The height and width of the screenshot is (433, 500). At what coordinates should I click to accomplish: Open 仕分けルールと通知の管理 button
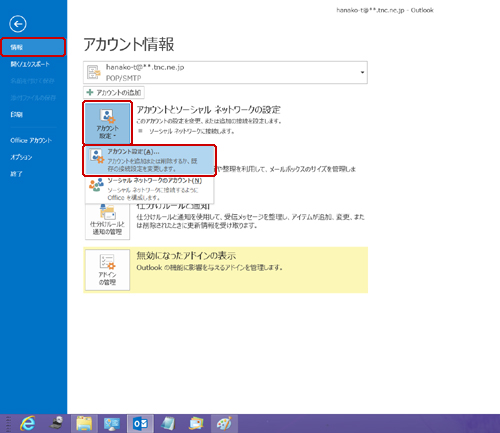click(x=107, y=221)
